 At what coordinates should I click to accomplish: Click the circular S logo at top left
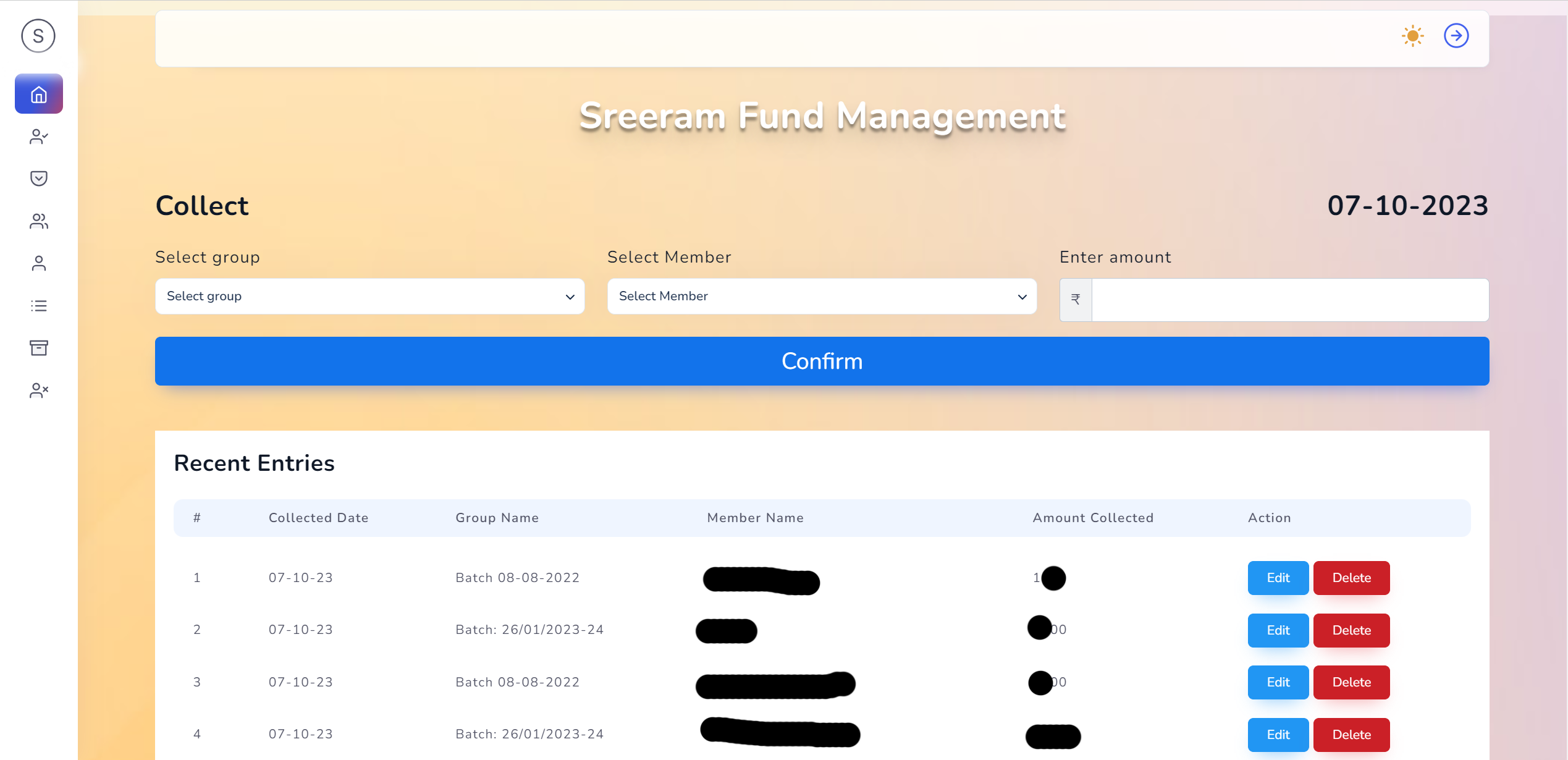tap(38, 36)
